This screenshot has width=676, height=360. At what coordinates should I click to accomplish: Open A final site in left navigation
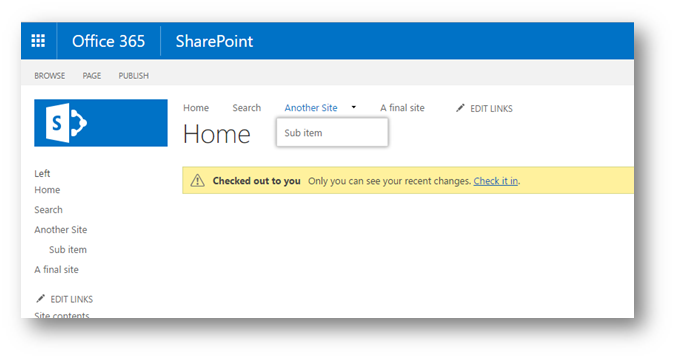pos(56,269)
